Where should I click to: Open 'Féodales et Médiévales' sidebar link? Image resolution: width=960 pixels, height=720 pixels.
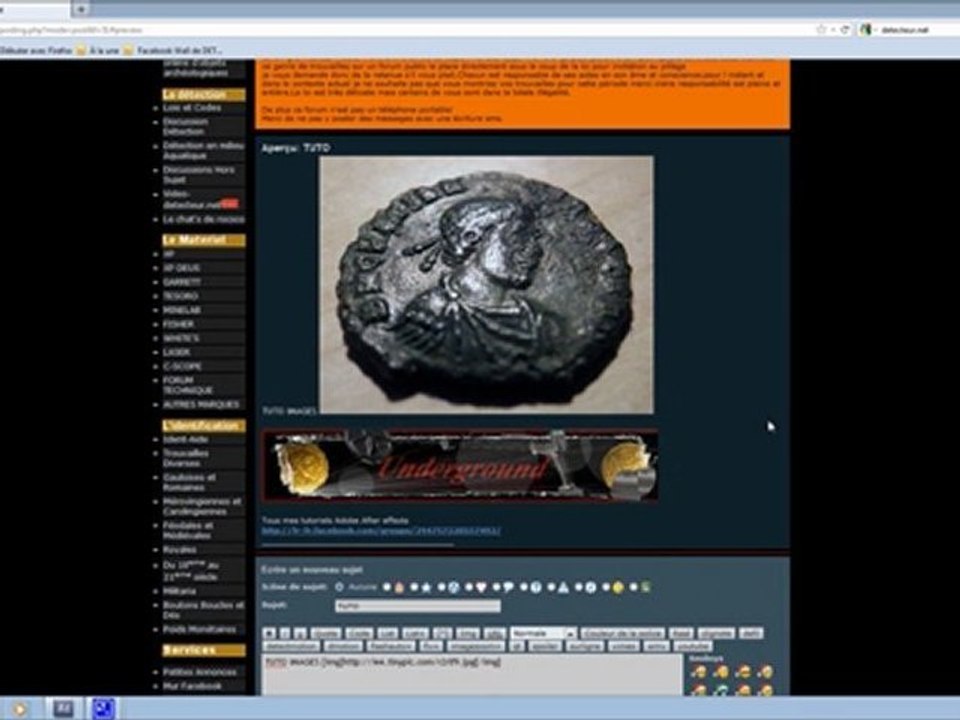pyautogui.click(x=188, y=530)
